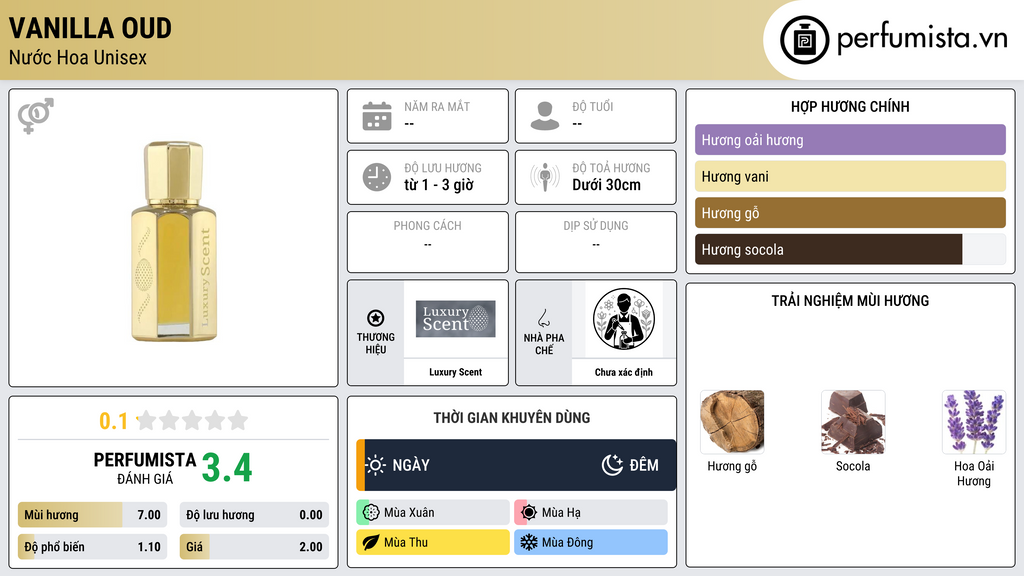Click the clock icon for Độ lưu hương
The height and width of the screenshot is (576, 1024).
tap(377, 177)
